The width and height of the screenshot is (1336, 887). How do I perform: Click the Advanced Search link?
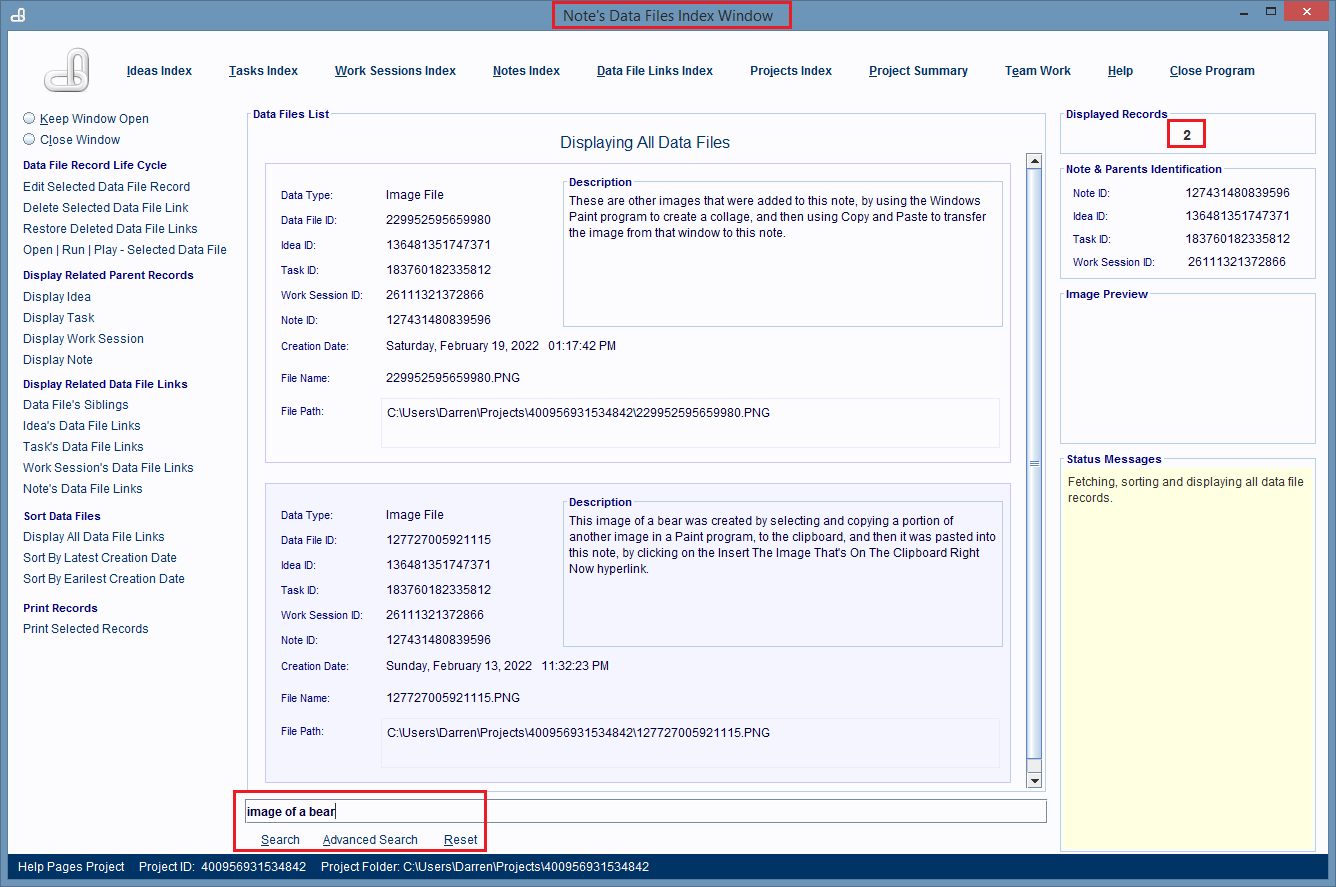click(x=370, y=840)
